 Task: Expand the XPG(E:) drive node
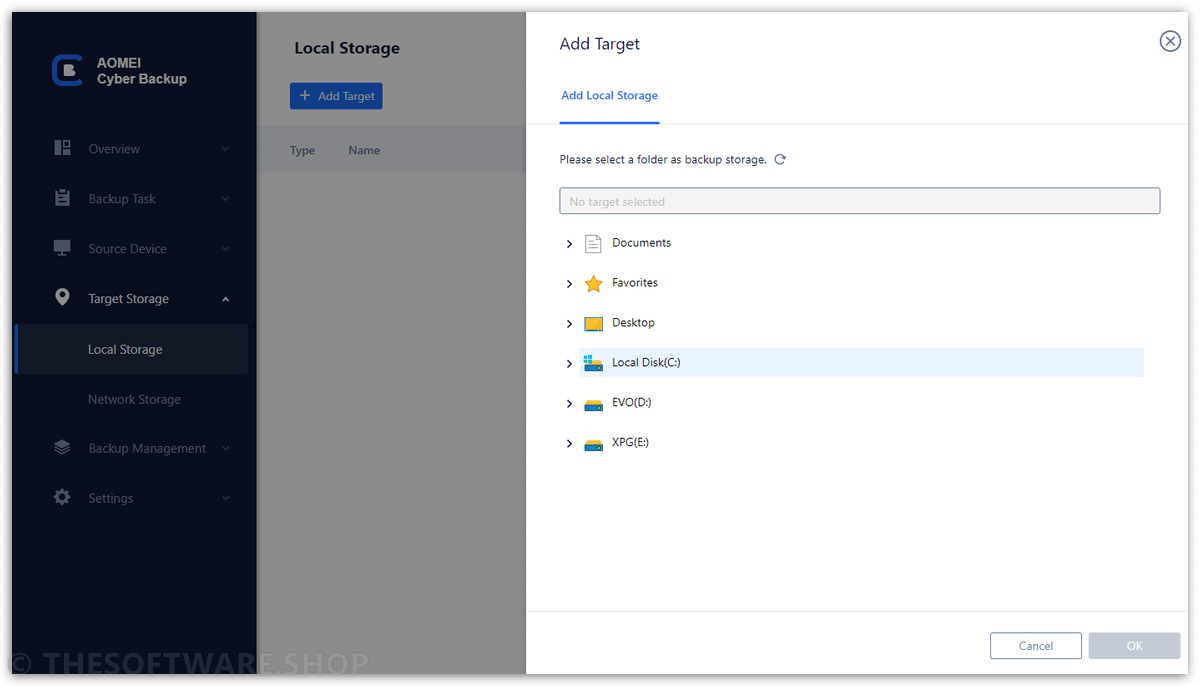point(569,444)
